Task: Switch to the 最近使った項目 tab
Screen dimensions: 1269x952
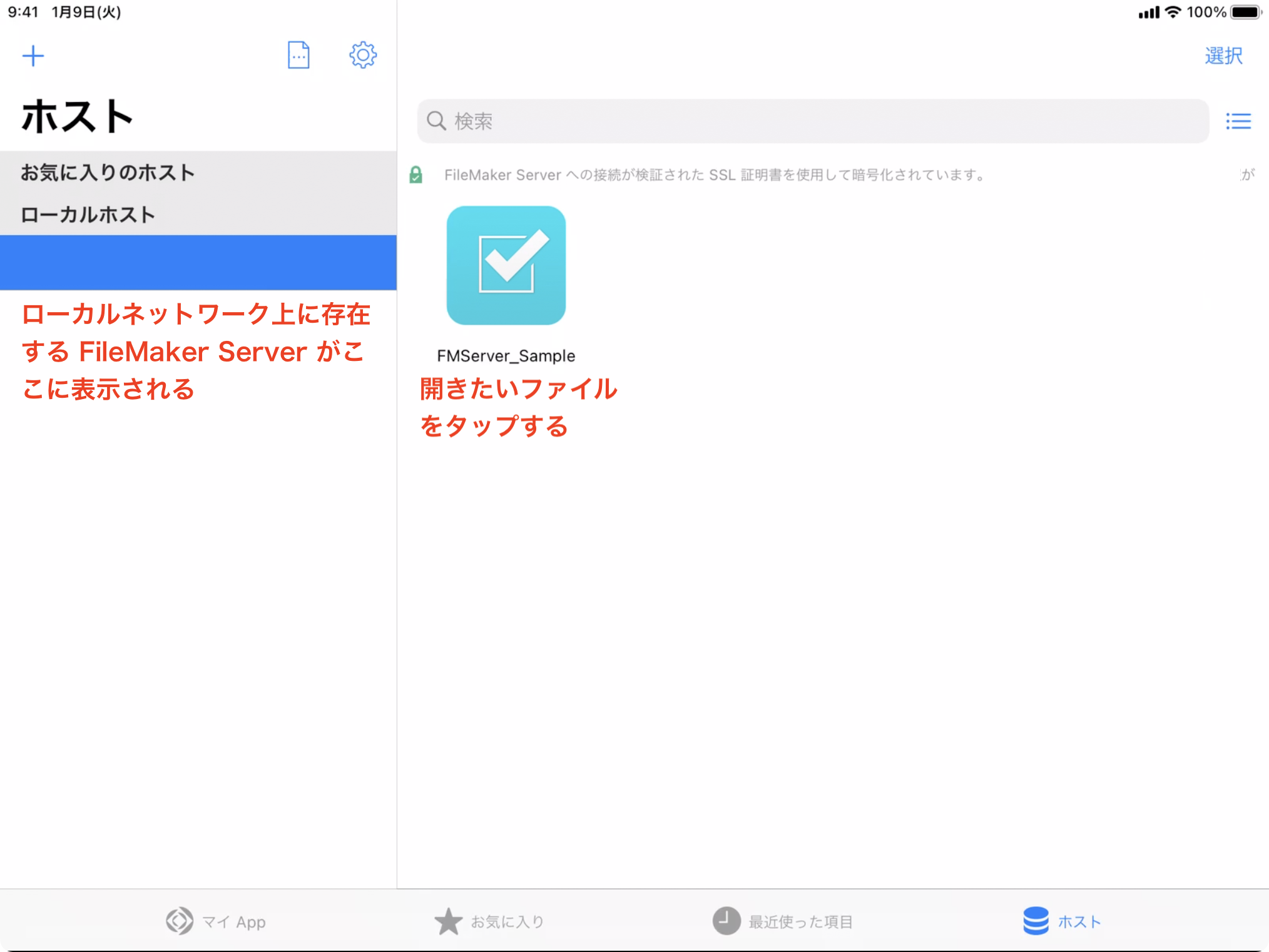Action: [x=782, y=921]
